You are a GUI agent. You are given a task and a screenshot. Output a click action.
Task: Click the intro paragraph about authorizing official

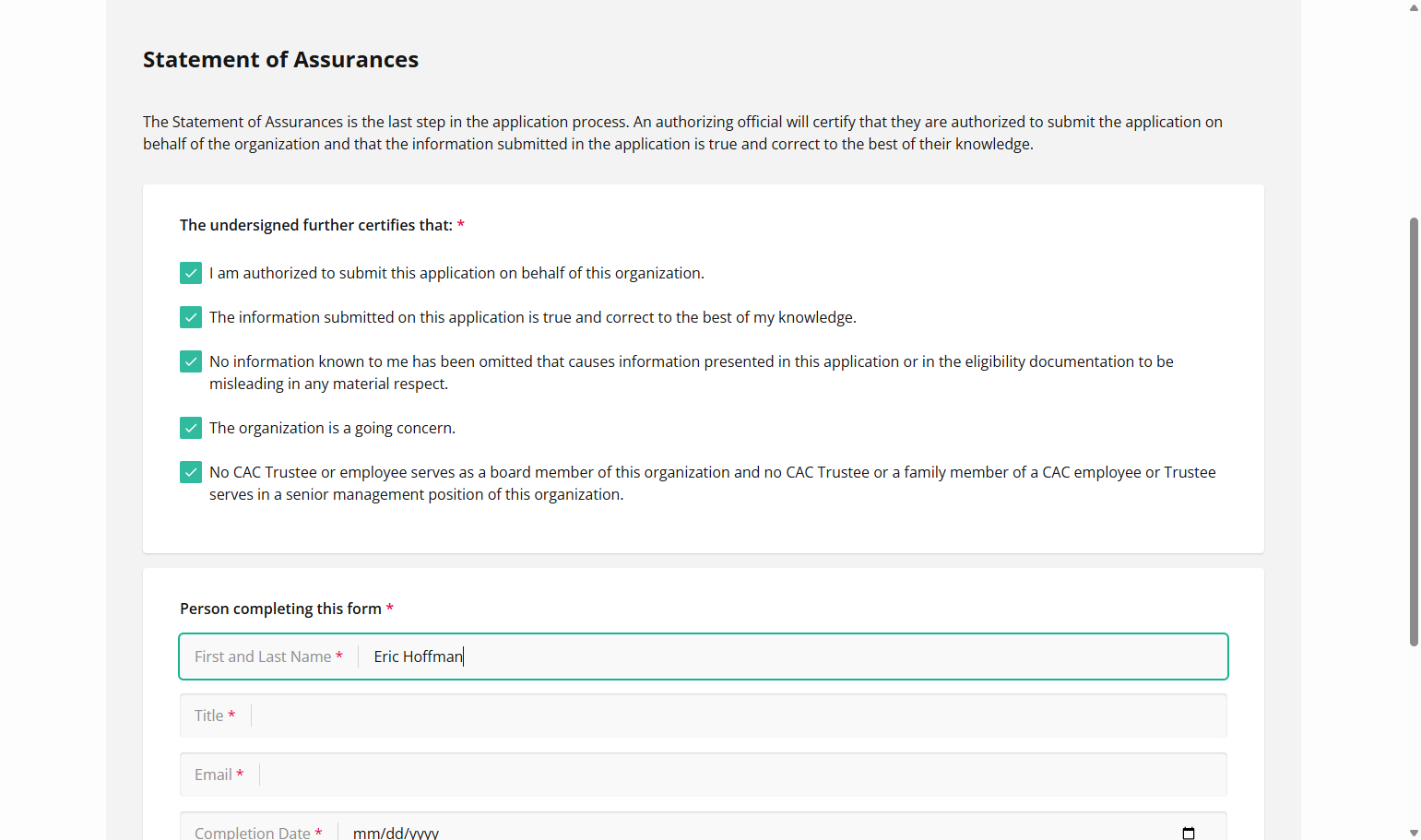point(682,133)
